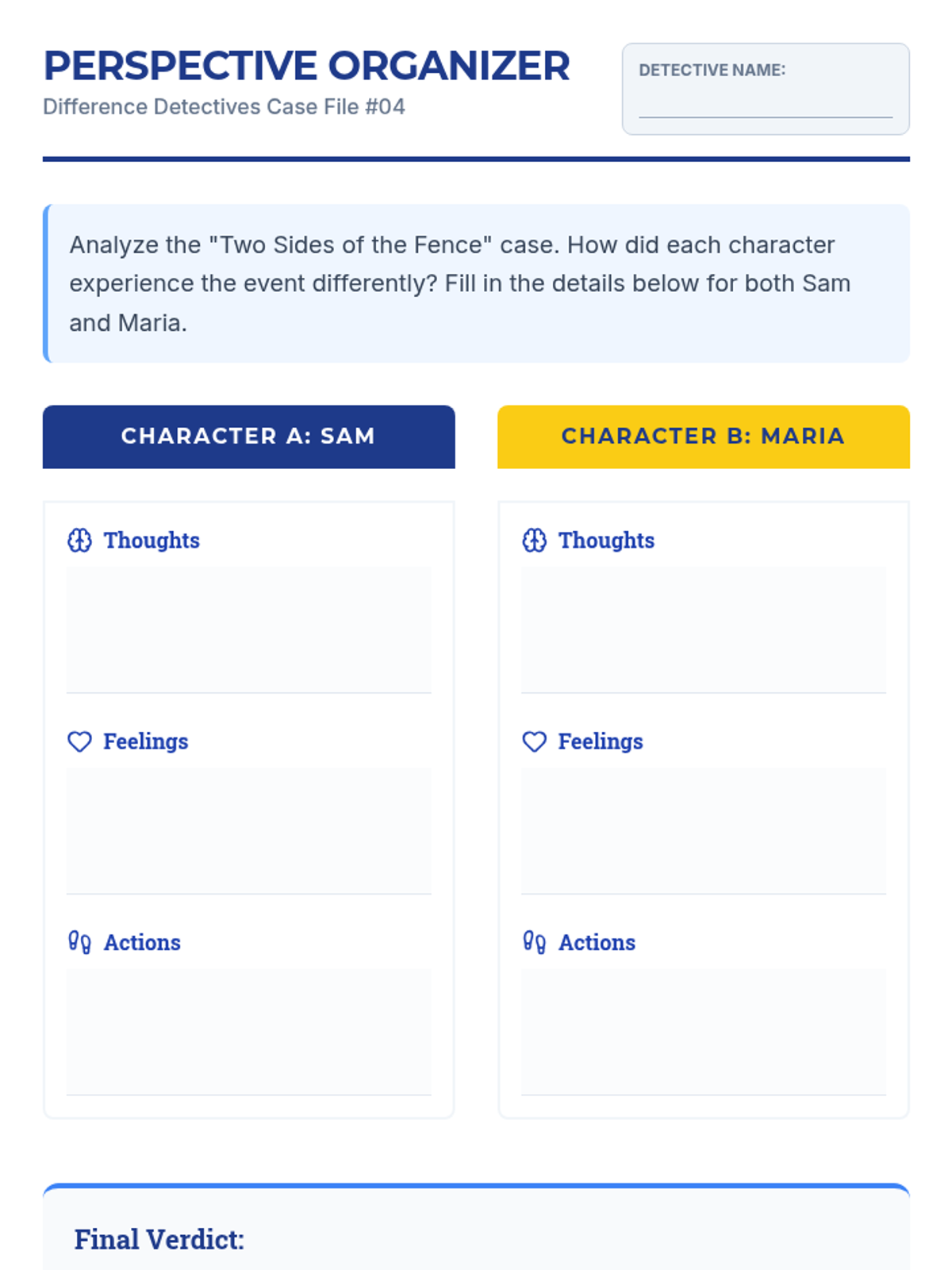Click the heart icon beside Sam's Feelings
Viewport: 952px width, 1270px height.
pyautogui.click(x=79, y=741)
